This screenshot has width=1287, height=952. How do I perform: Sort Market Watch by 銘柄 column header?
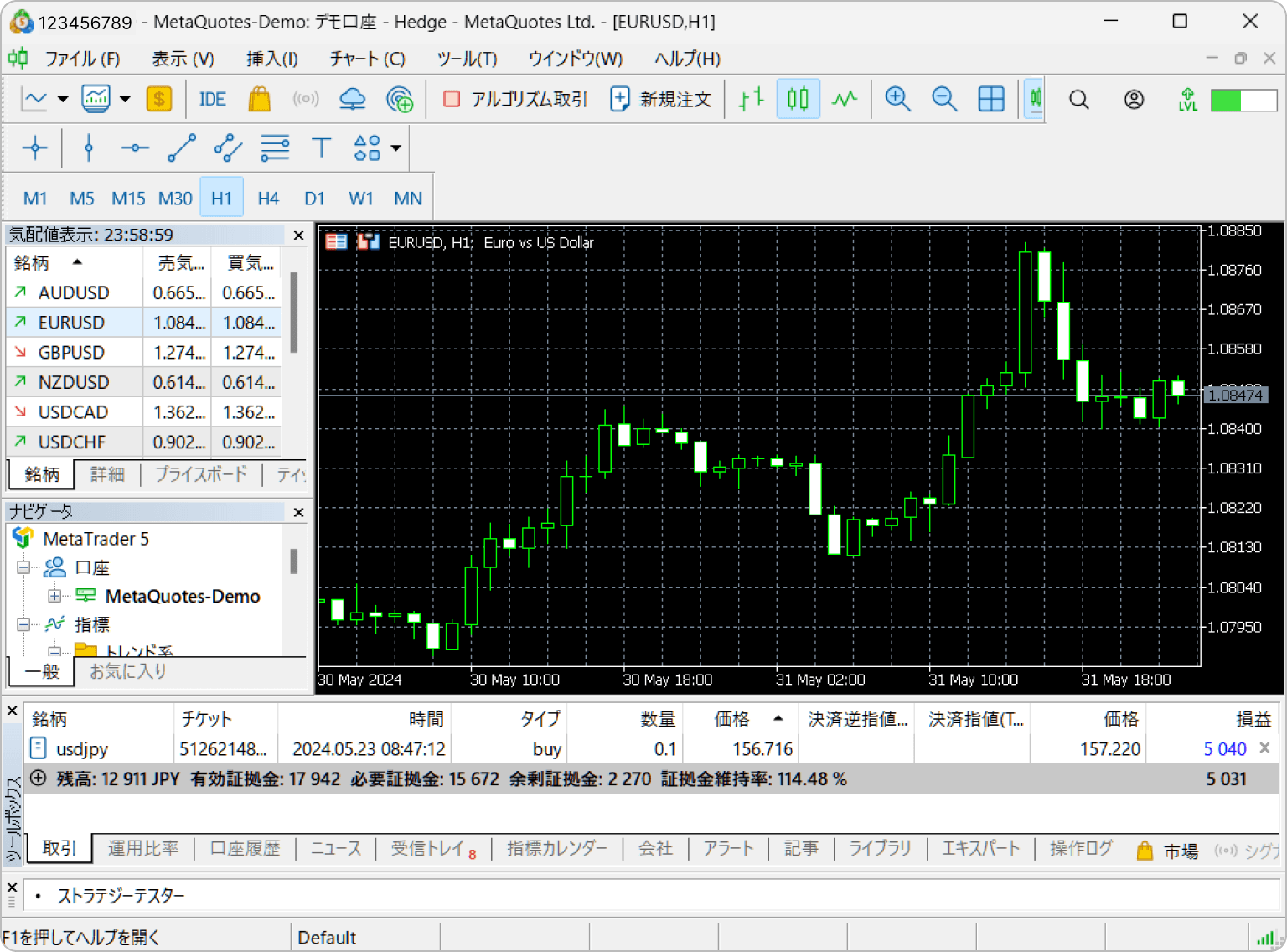pos(74,263)
